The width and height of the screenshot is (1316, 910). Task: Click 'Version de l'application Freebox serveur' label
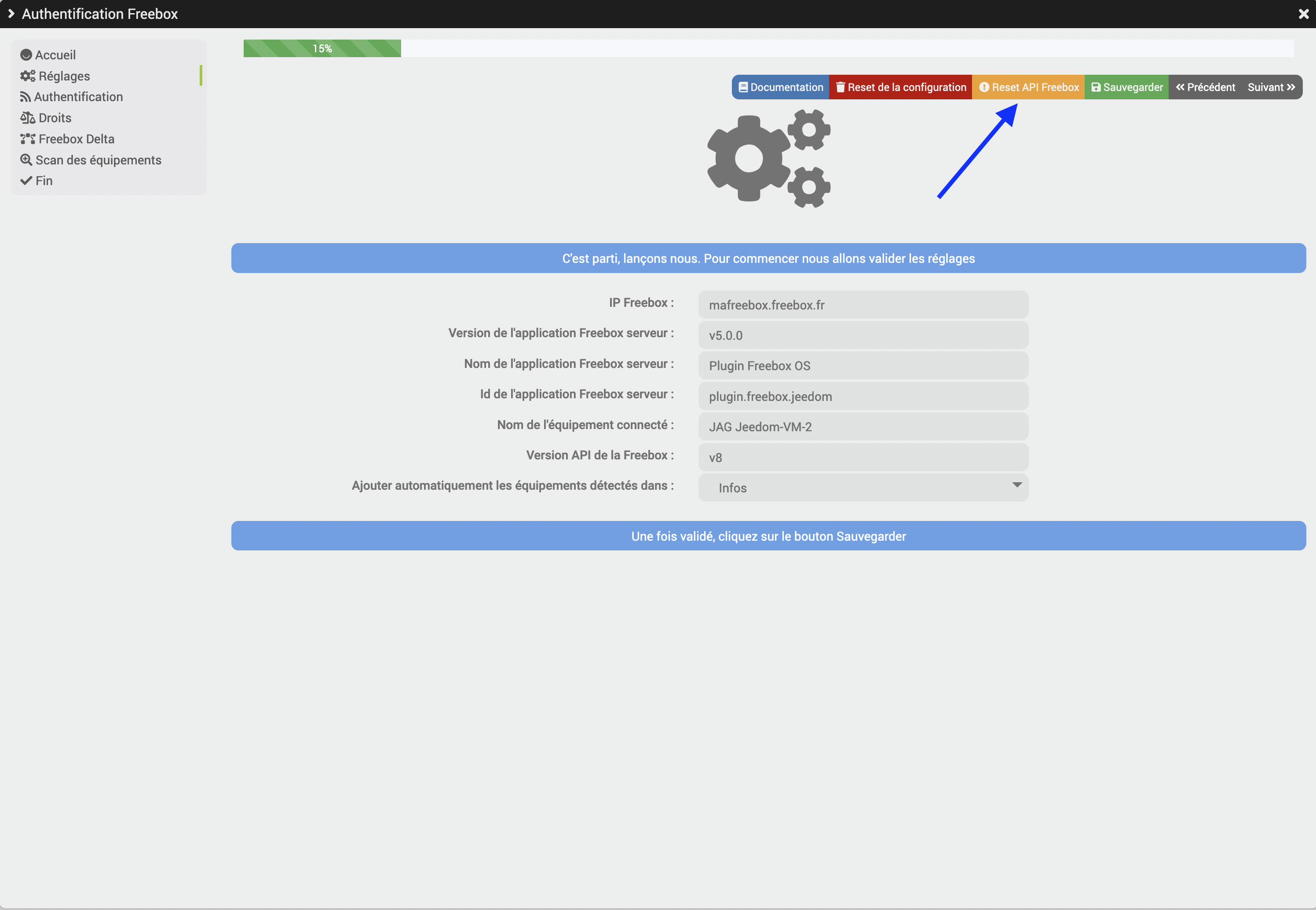point(561,333)
